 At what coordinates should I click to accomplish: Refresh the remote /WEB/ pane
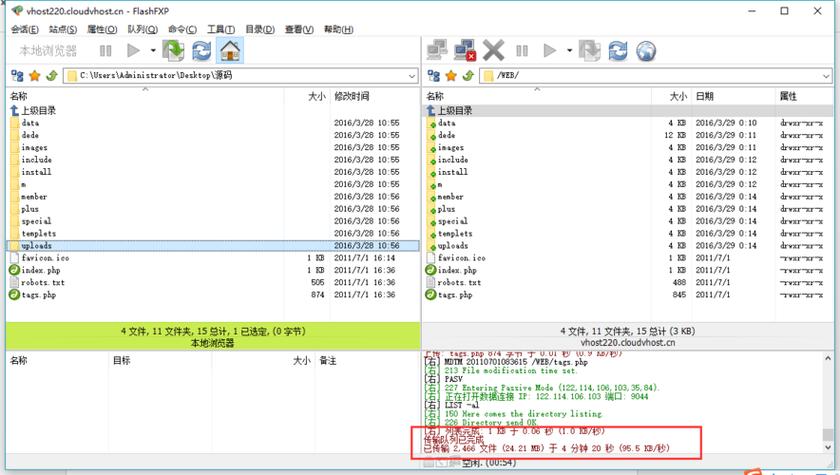point(618,50)
